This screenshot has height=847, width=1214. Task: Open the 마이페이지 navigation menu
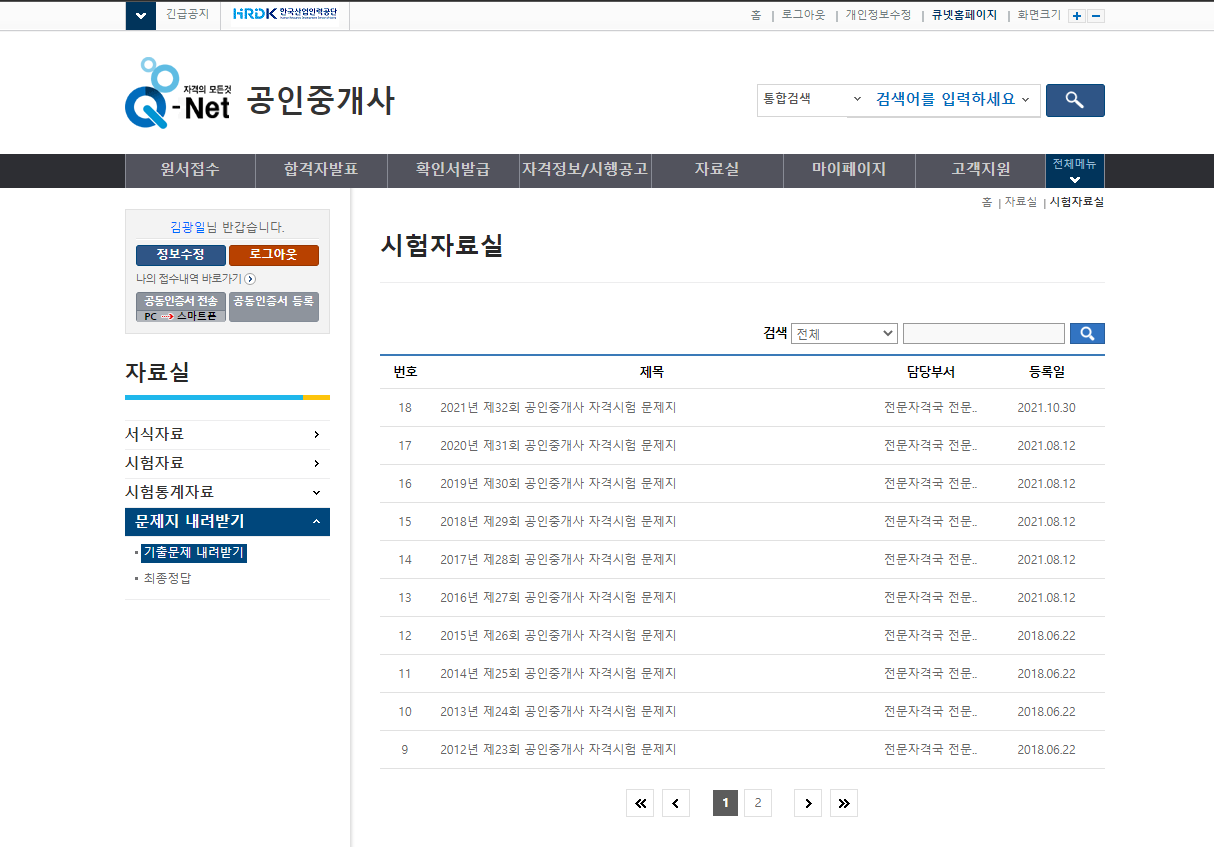tap(849, 170)
